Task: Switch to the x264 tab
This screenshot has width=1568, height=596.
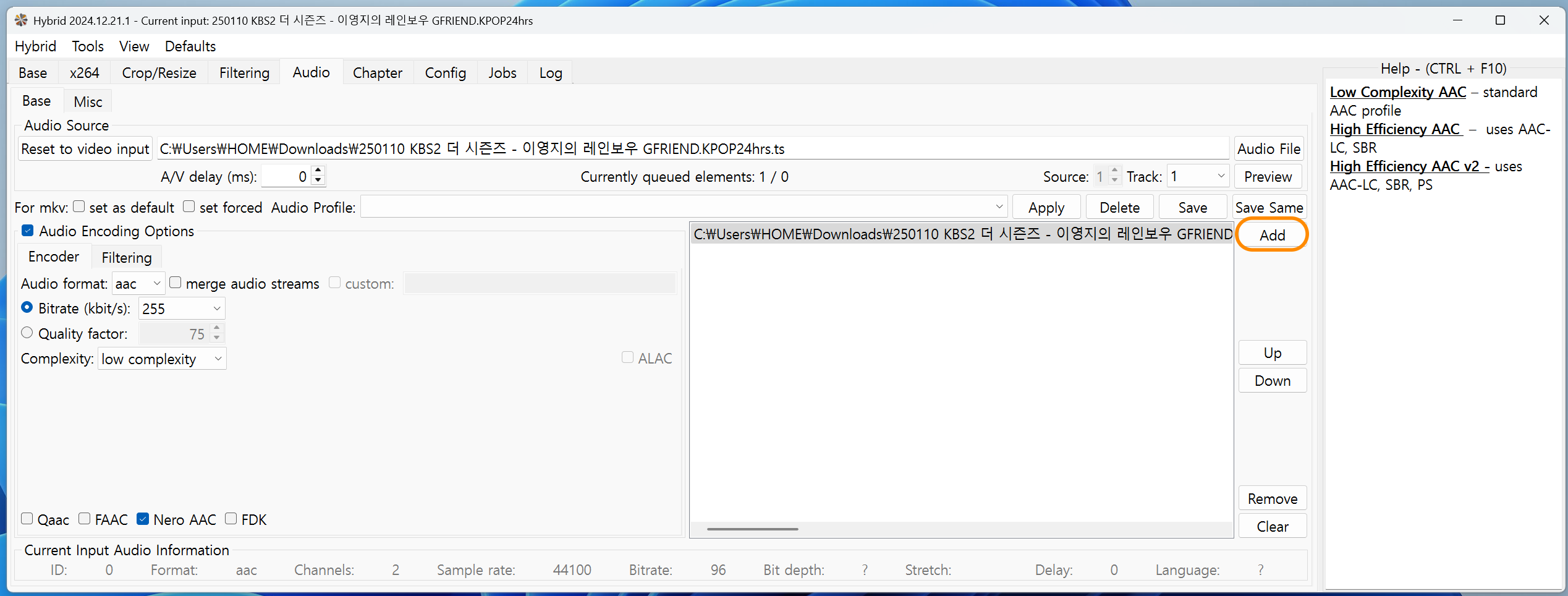Action: point(85,73)
